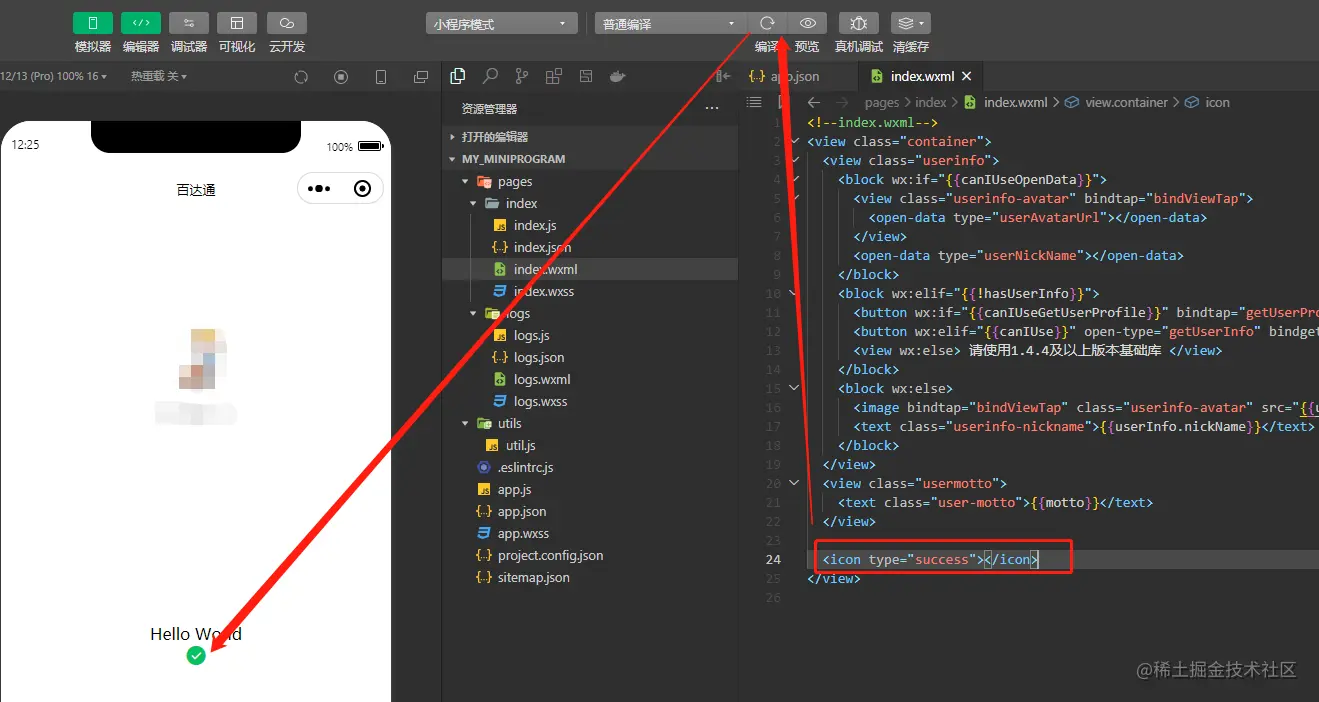This screenshot has width=1319, height=702.
Task: Start 真机调试 real device debugging
Action: [x=859, y=23]
